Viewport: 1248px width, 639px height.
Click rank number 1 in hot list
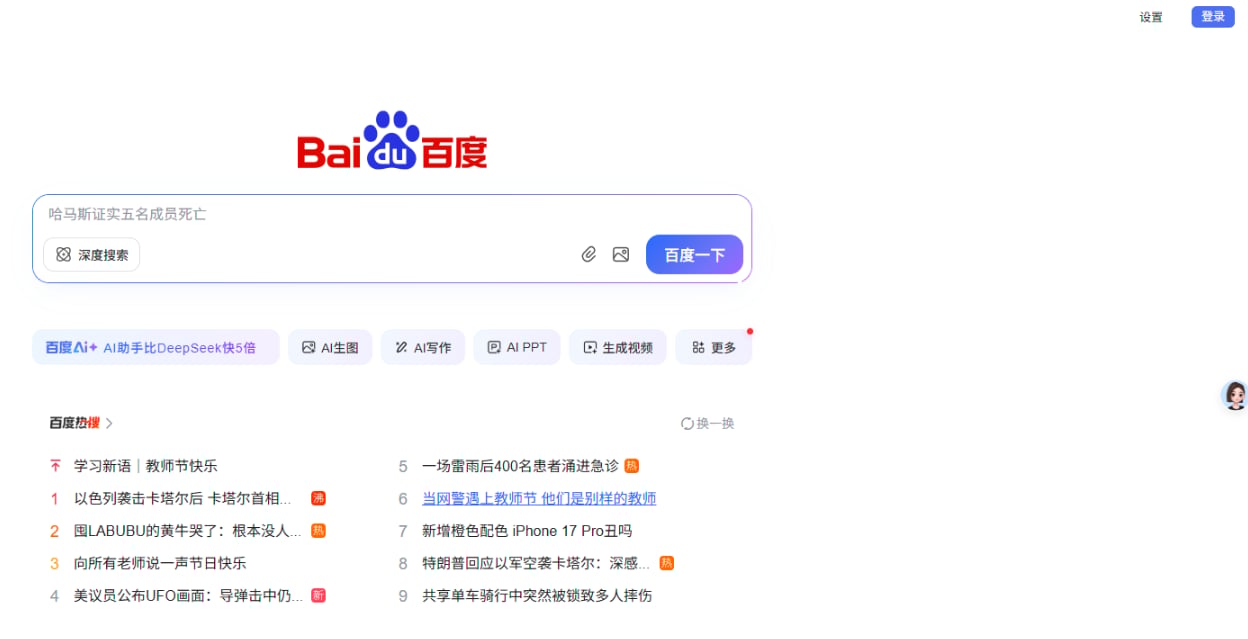[55, 498]
